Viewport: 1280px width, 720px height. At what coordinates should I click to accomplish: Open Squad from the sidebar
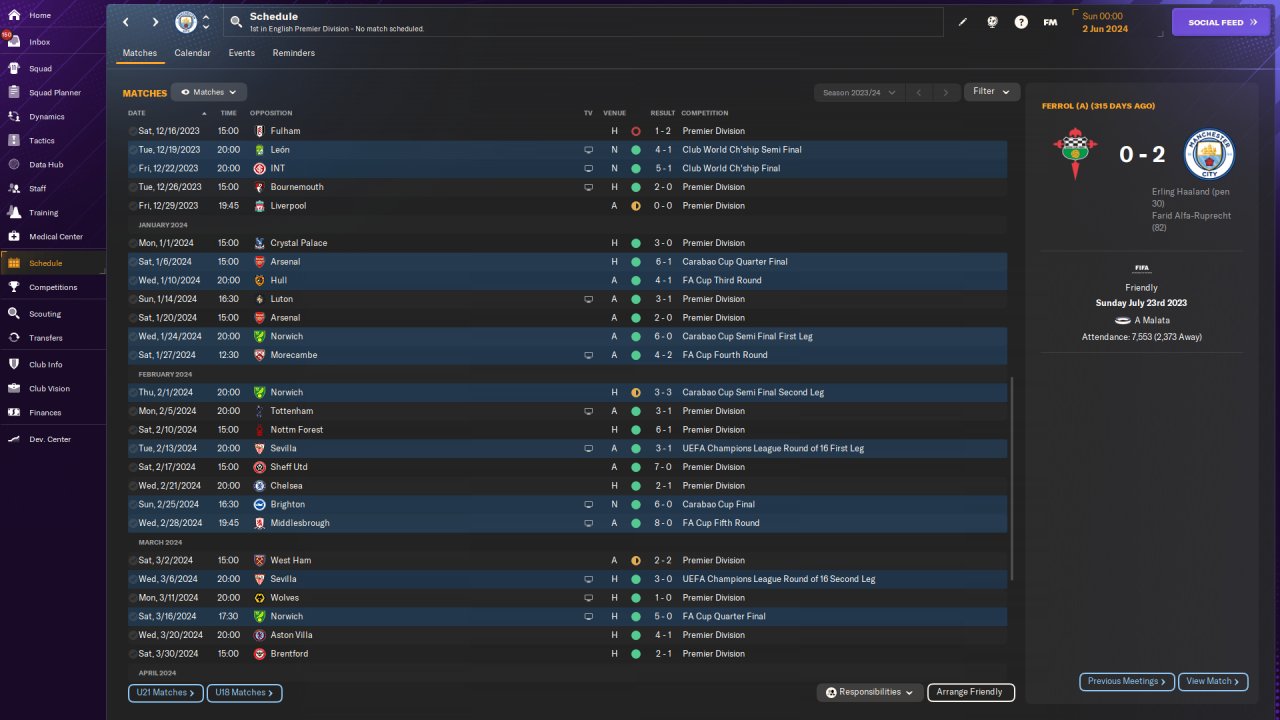click(53, 69)
